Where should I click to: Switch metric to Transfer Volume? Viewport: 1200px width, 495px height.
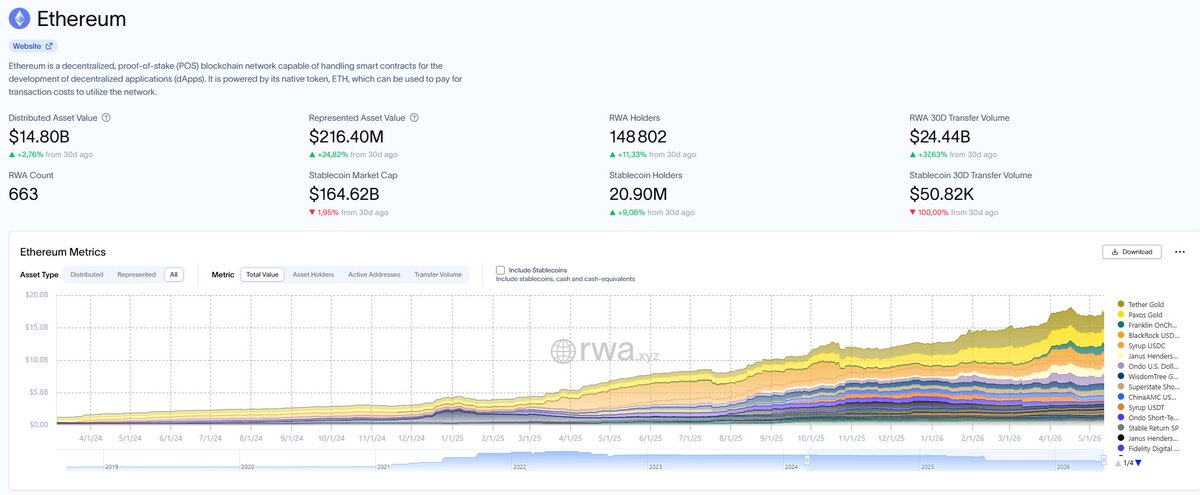coord(438,274)
